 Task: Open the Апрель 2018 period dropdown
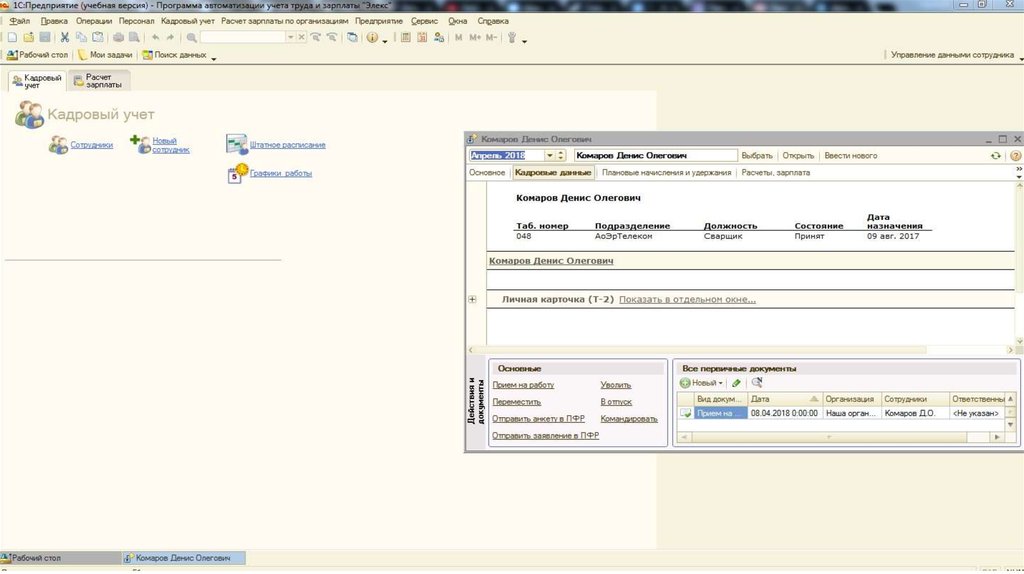pos(549,156)
